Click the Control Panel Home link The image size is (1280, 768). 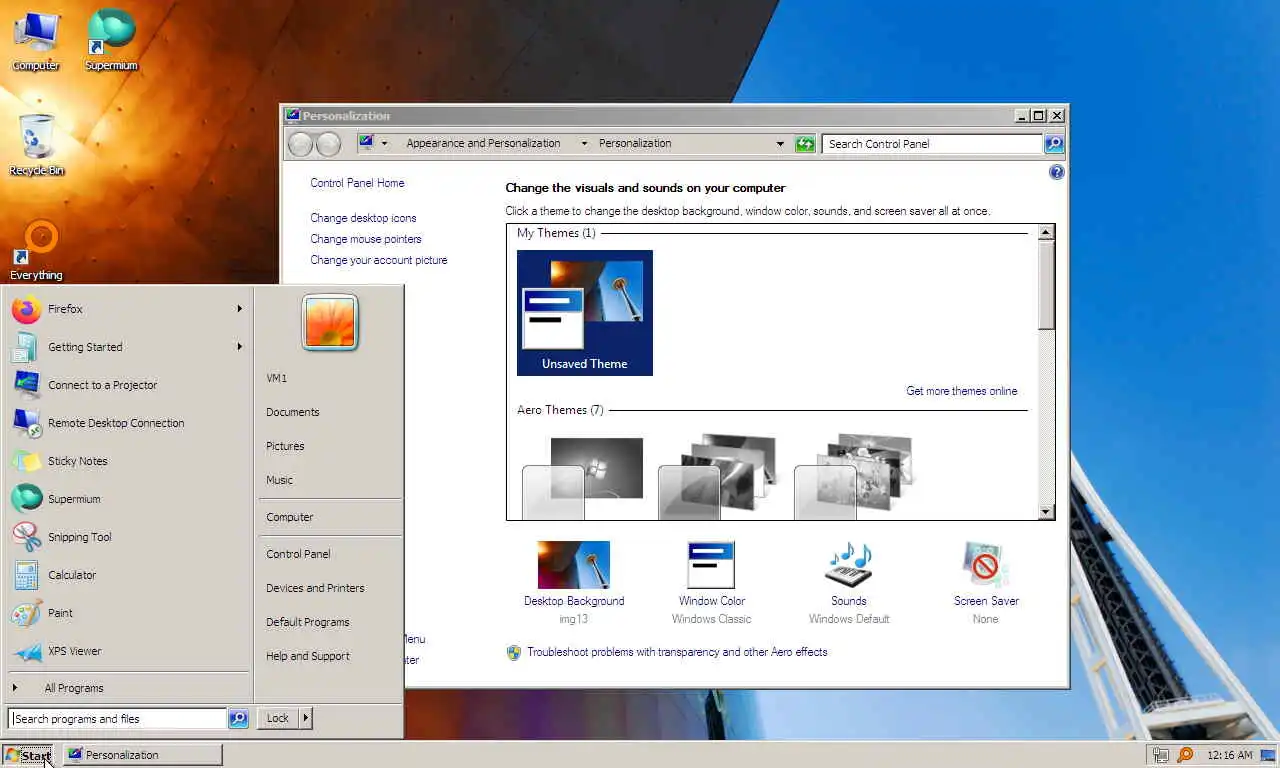(x=357, y=183)
